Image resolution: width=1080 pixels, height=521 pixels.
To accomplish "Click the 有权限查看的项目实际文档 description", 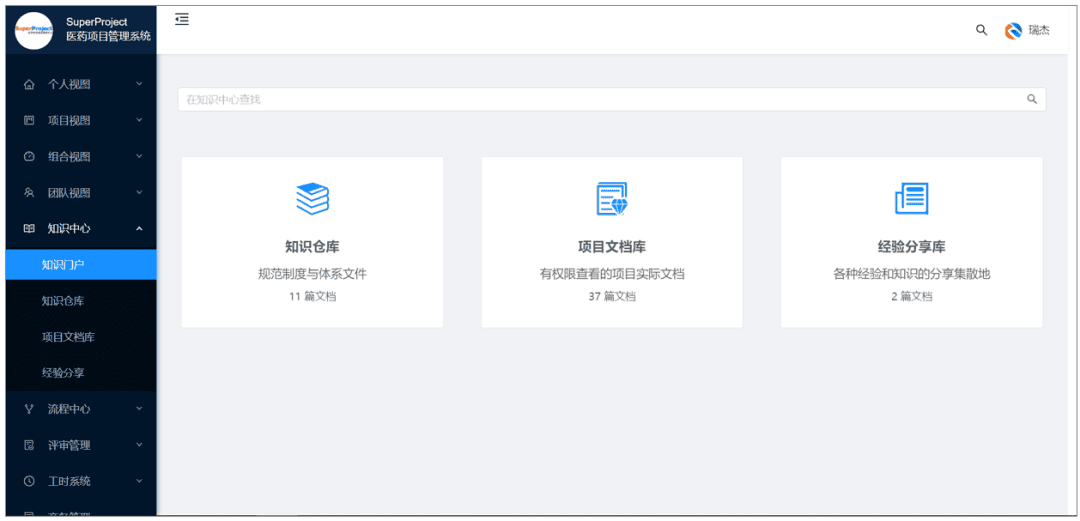I will click(x=612, y=274).
